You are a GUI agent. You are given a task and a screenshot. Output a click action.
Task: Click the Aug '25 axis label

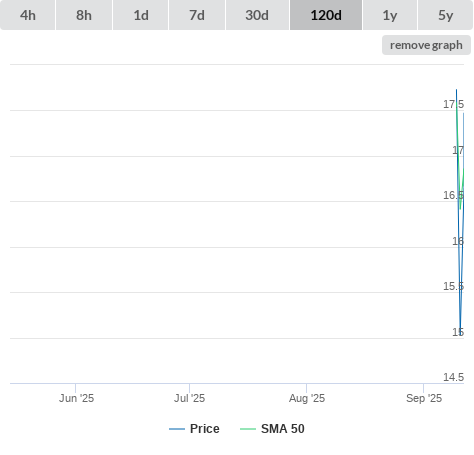pyautogui.click(x=307, y=398)
